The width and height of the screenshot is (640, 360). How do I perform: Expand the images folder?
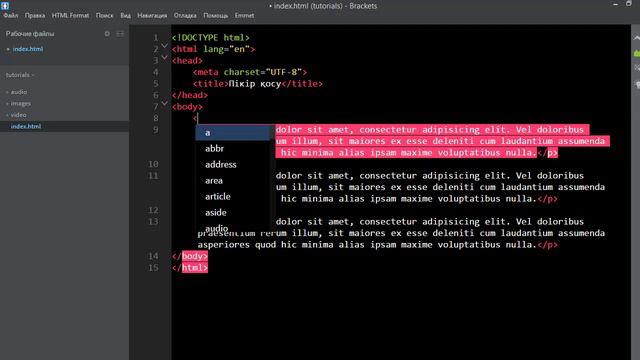pyautogui.click(x=20, y=103)
